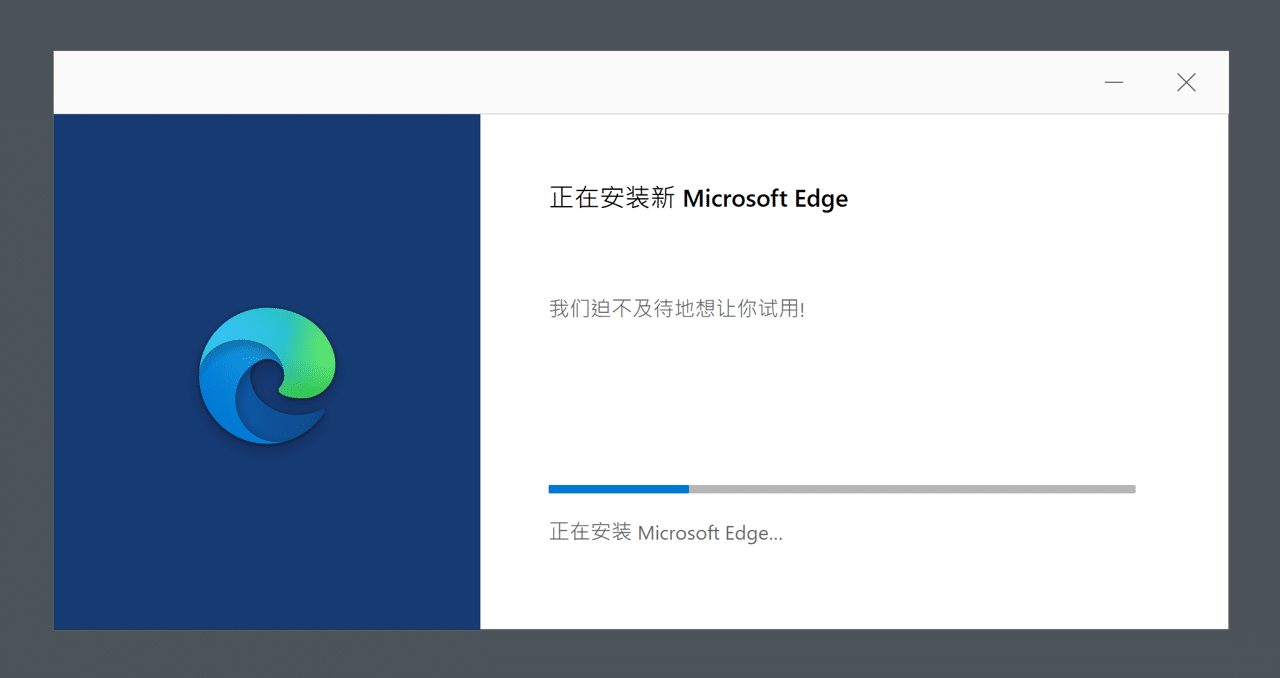Click the X close icon
The width and height of the screenshot is (1280, 678).
[1186, 82]
